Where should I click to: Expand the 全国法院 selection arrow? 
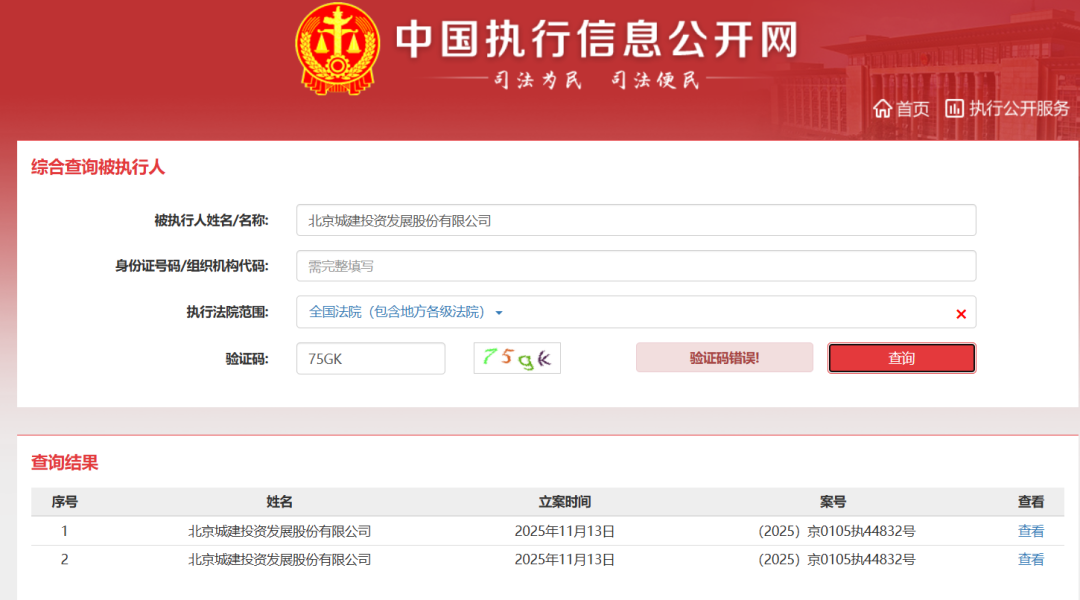pyautogui.click(x=499, y=312)
